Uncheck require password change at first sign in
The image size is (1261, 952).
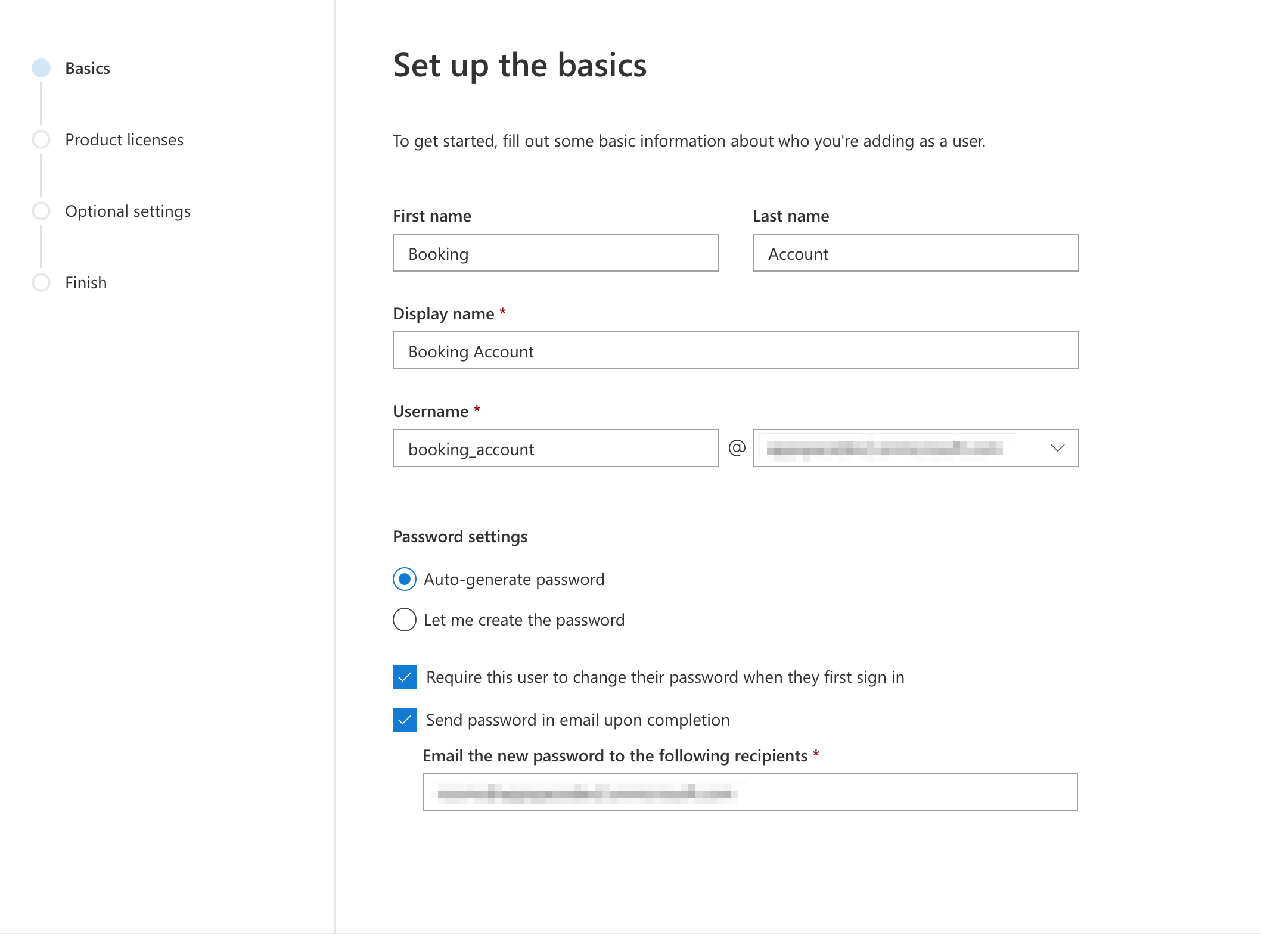click(x=405, y=677)
